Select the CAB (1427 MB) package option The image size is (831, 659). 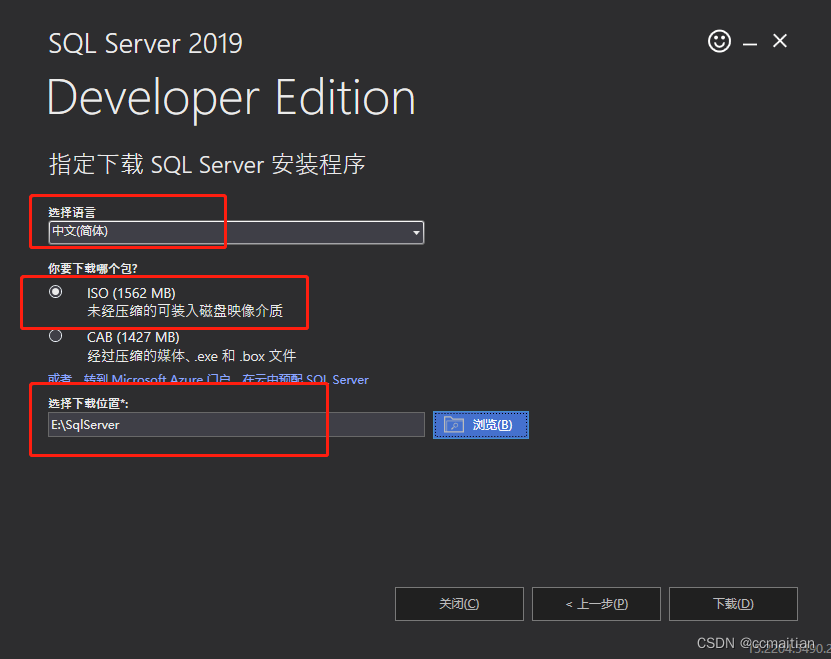click(x=55, y=336)
